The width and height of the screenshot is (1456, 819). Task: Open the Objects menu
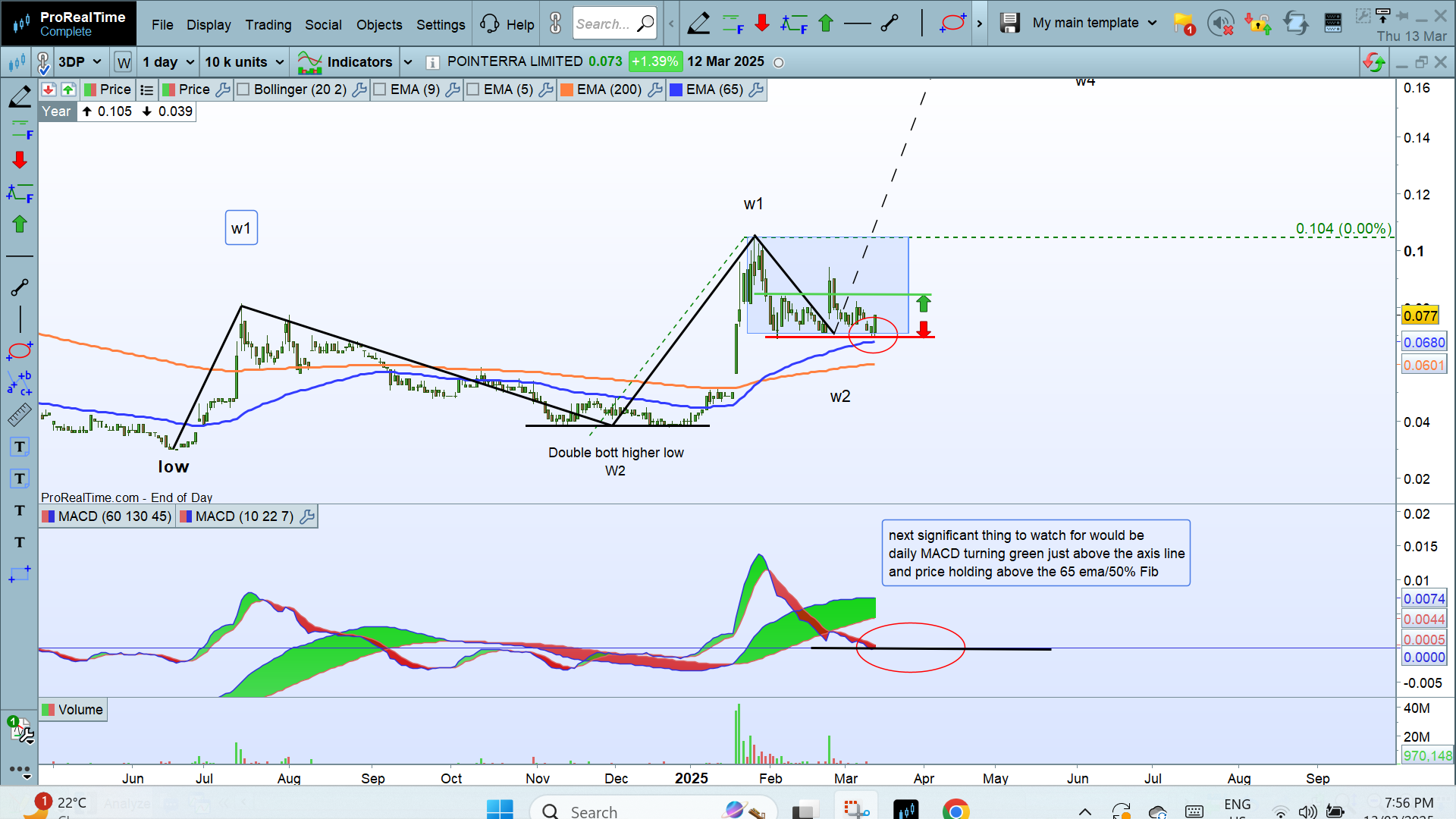click(x=379, y=25)
